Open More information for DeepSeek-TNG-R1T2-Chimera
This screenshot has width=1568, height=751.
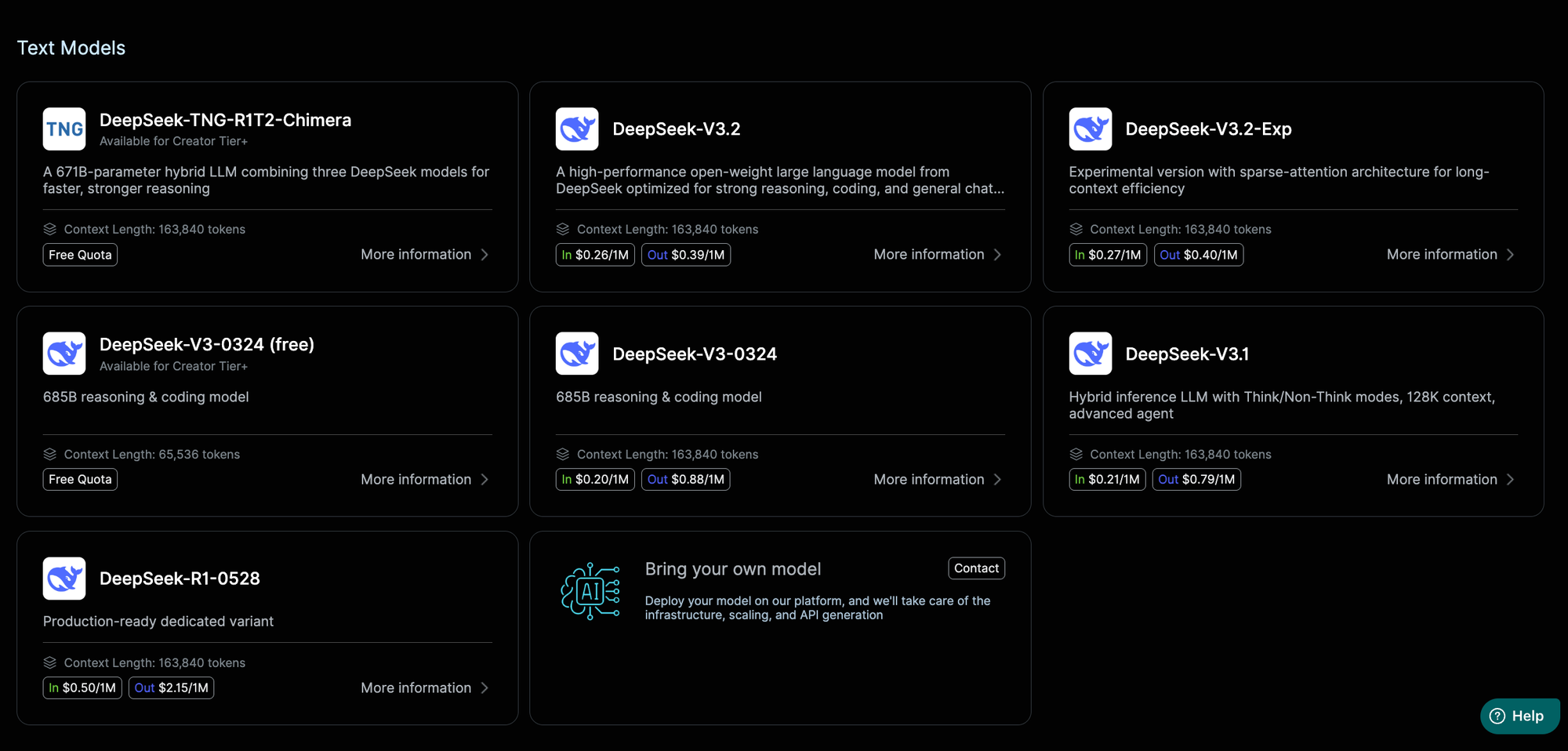click(416, 255)
